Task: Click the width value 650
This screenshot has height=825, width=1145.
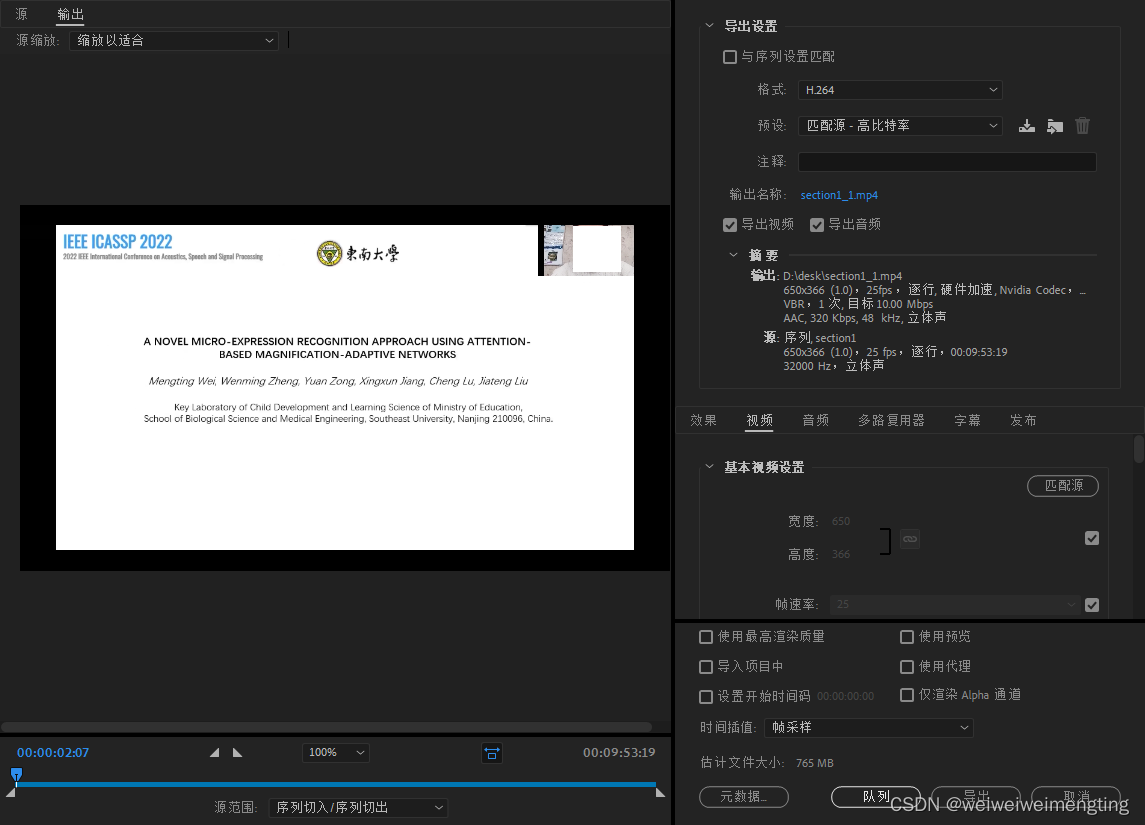Action: pos(841,521)
